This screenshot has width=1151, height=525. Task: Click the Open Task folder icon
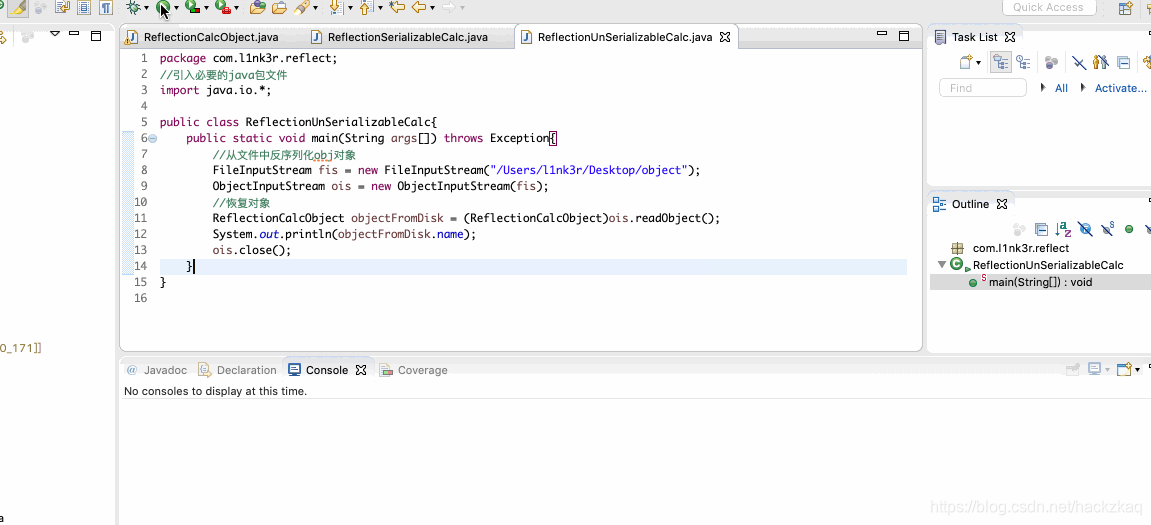click(279, 7)
